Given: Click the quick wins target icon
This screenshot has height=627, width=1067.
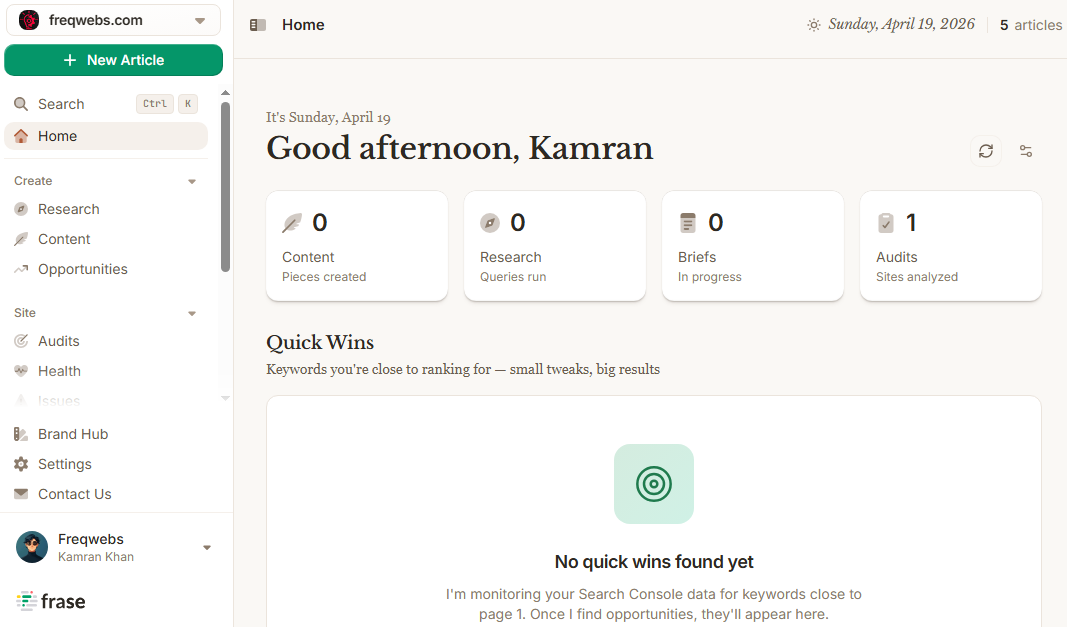Looking at the screenshot, I should pos(654,484).
